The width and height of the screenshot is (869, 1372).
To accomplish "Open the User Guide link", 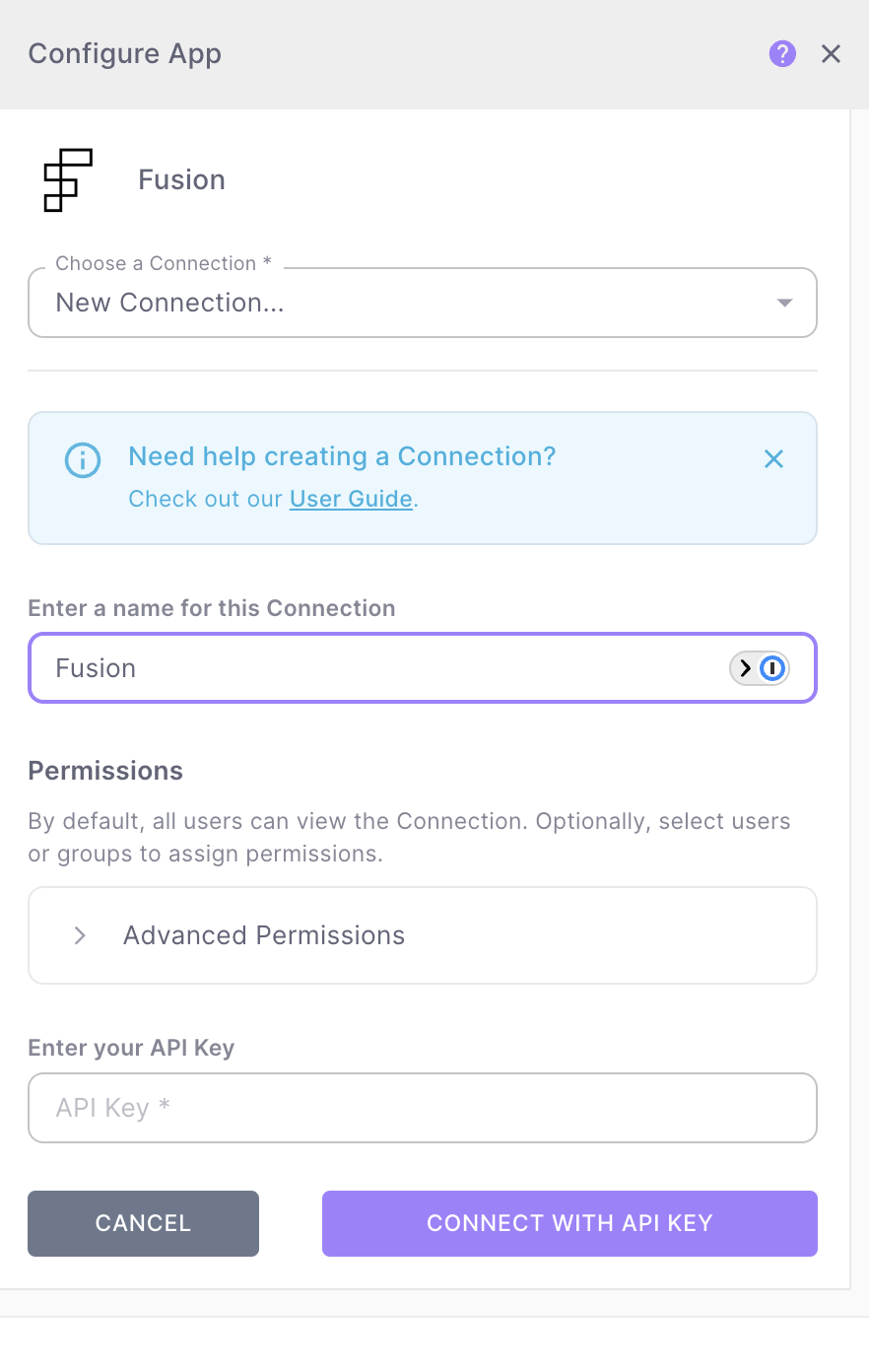I will point(351,499).
